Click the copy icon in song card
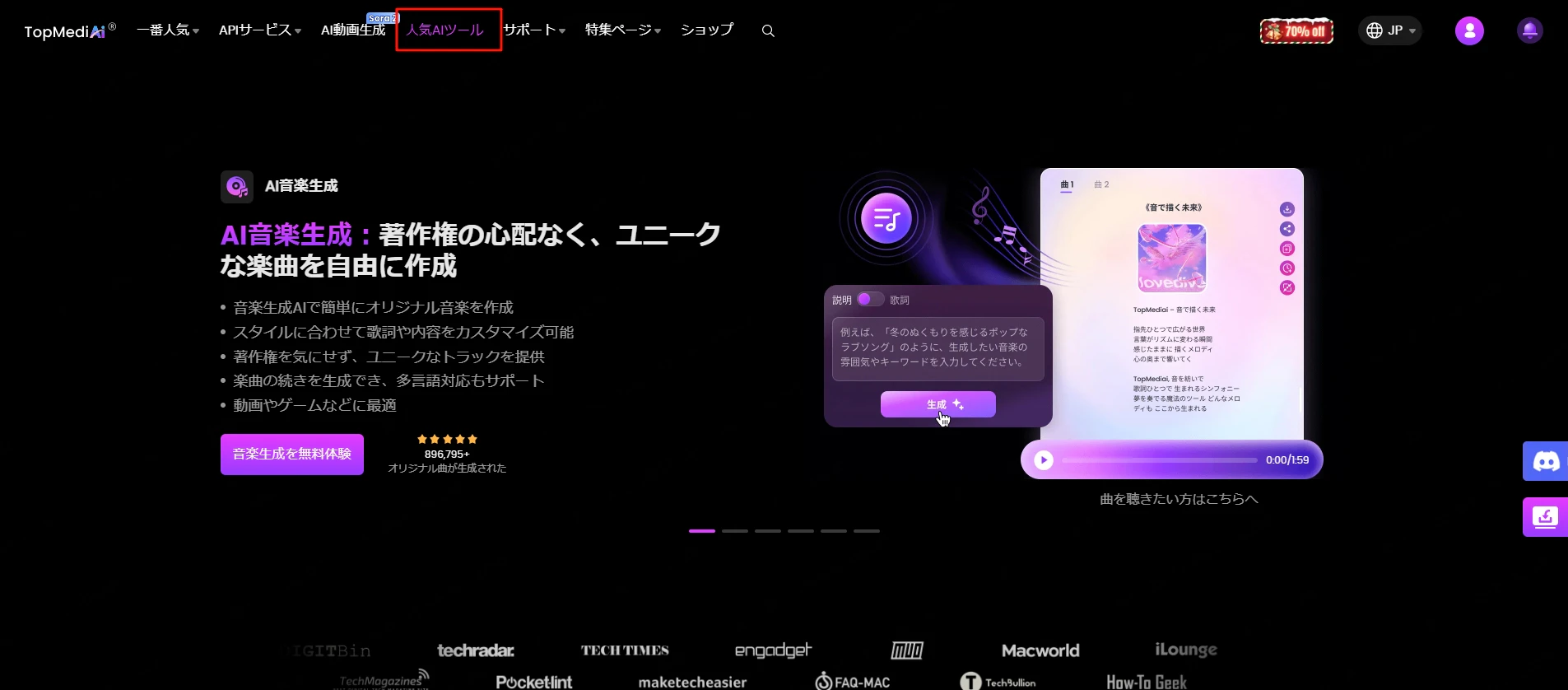Image resolution: width=1568 pixels, height=690 pixels. pos(1287,249)
